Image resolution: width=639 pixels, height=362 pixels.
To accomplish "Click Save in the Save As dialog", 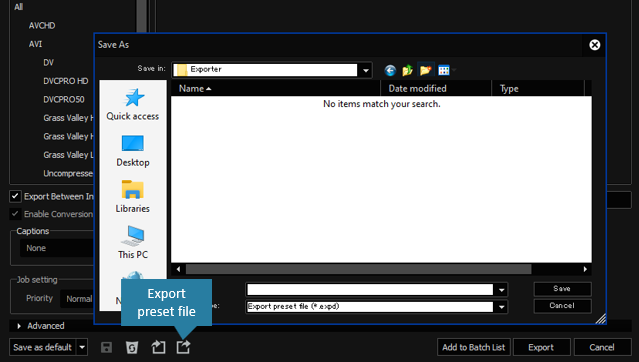I will [x=562, y=289].
